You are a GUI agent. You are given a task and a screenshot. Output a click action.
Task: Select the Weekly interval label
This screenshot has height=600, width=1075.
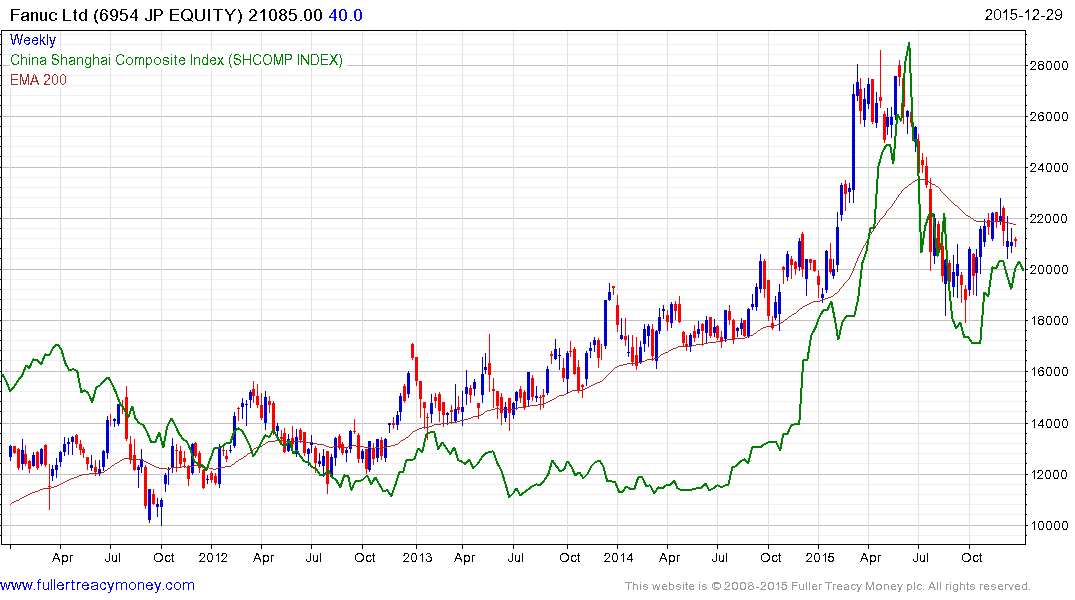coord(33,40)
